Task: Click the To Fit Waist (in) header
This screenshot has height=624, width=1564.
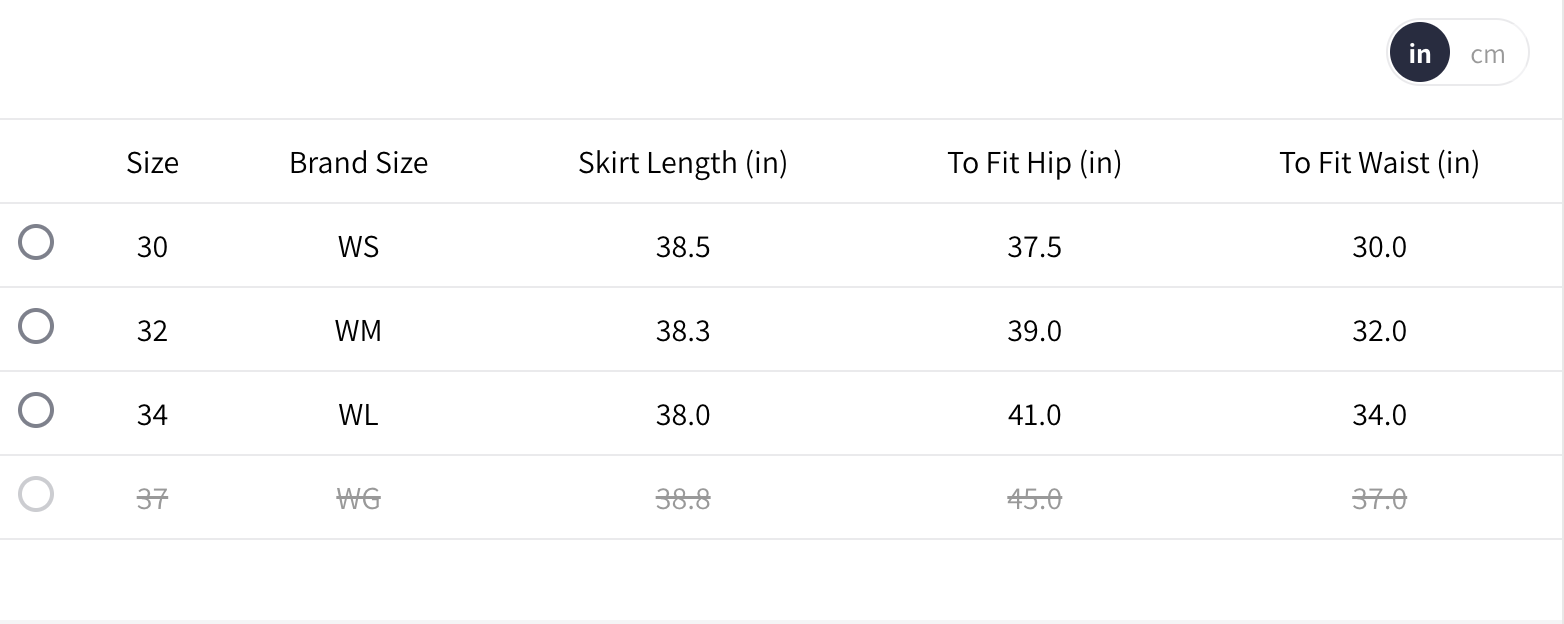Action: (1379, 163)
